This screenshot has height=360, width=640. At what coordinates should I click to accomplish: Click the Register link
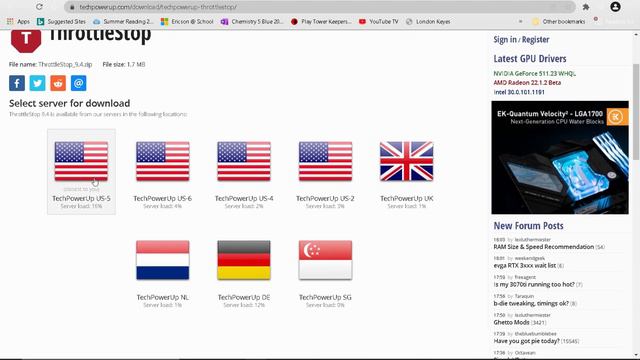coord(536,40)
